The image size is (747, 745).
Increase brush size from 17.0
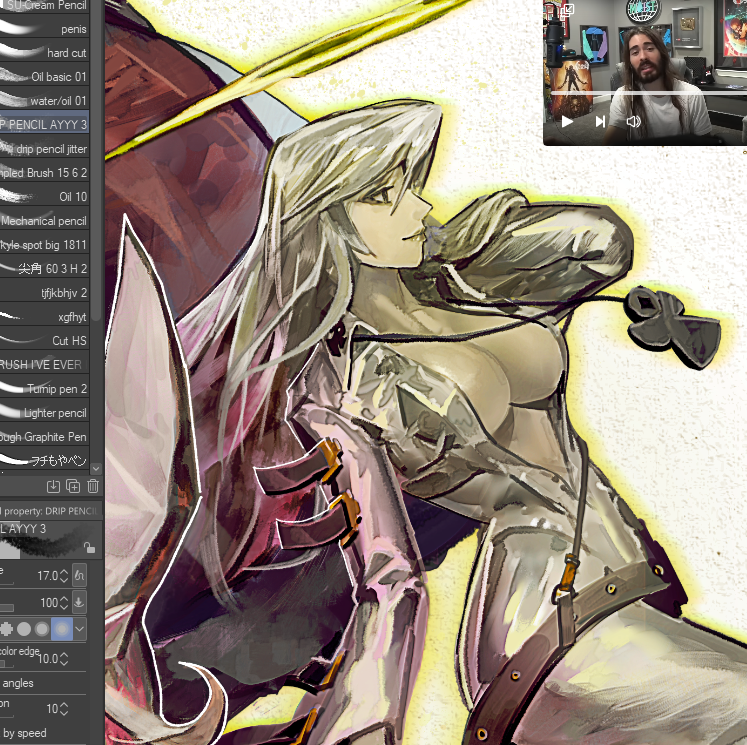[x=64, y=572]
